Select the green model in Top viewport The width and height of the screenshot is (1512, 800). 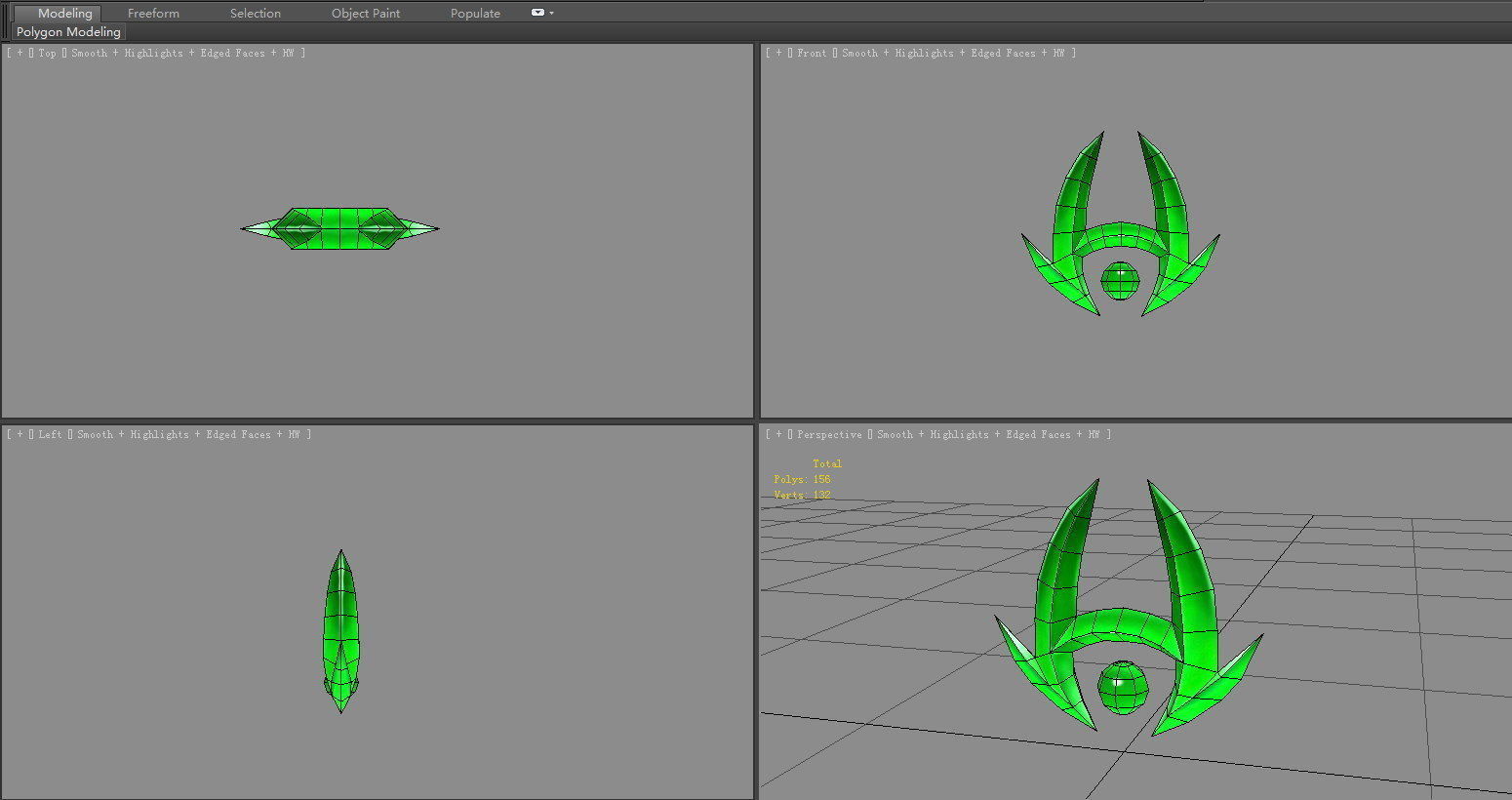pos(339,228)
